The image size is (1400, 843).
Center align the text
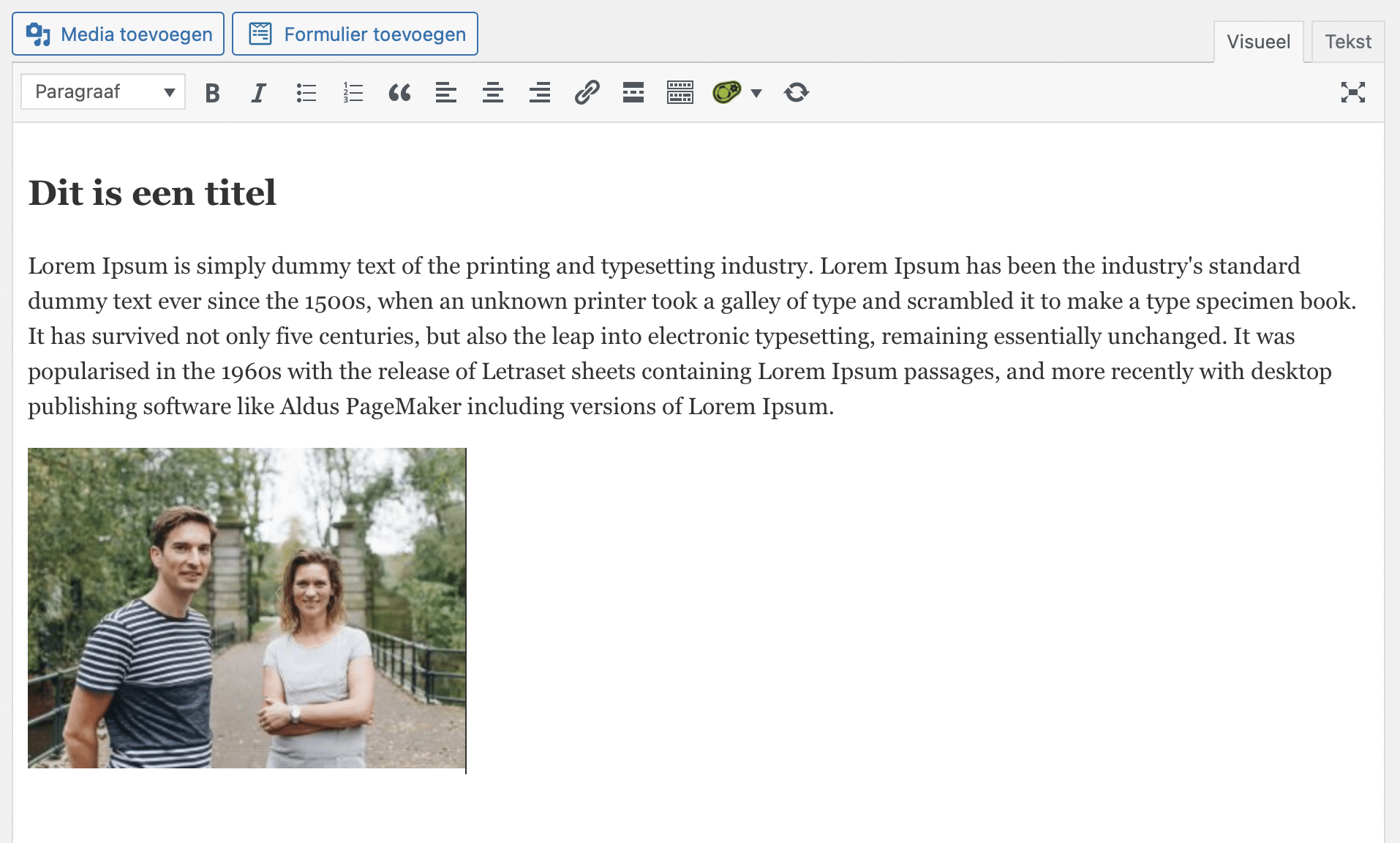pyautogui.click(x=493, y=93)
